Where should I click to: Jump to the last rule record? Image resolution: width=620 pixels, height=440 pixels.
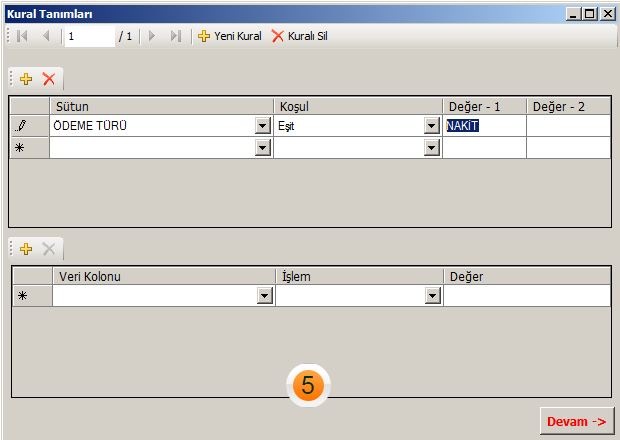(x=176, y=36)
